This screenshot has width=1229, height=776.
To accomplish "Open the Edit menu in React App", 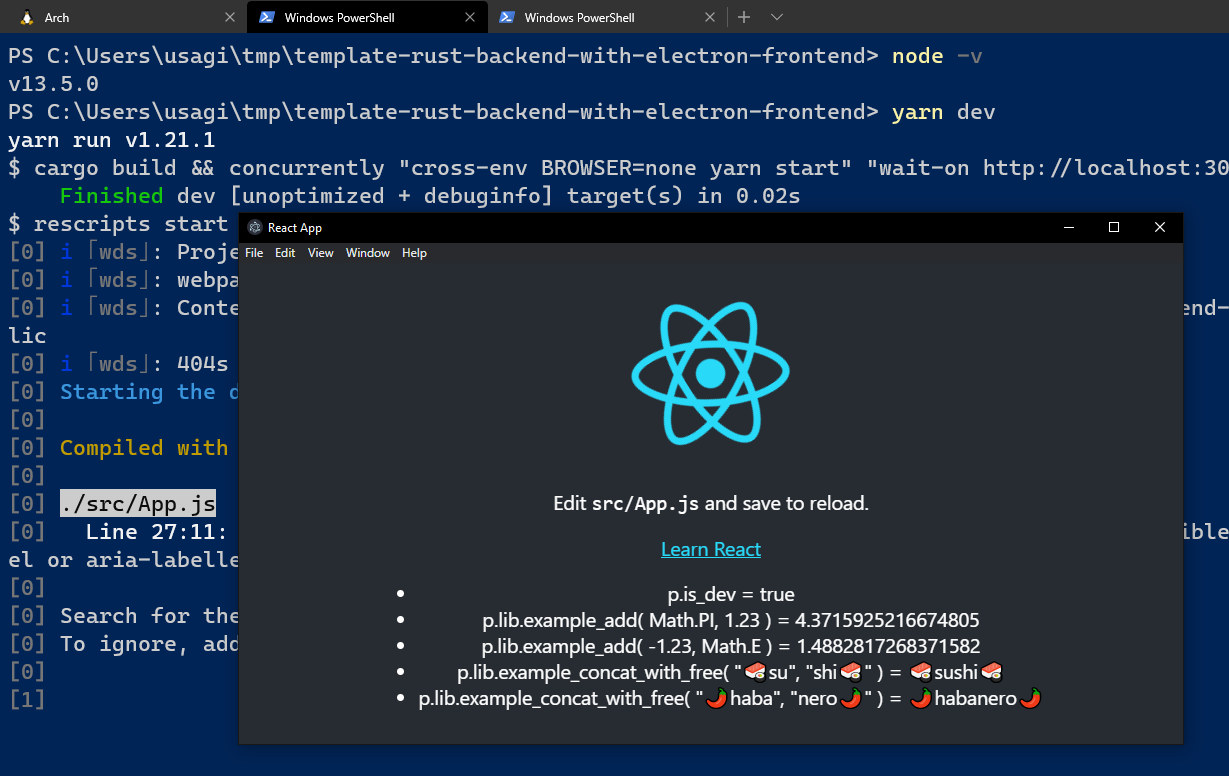I will 285,253.
